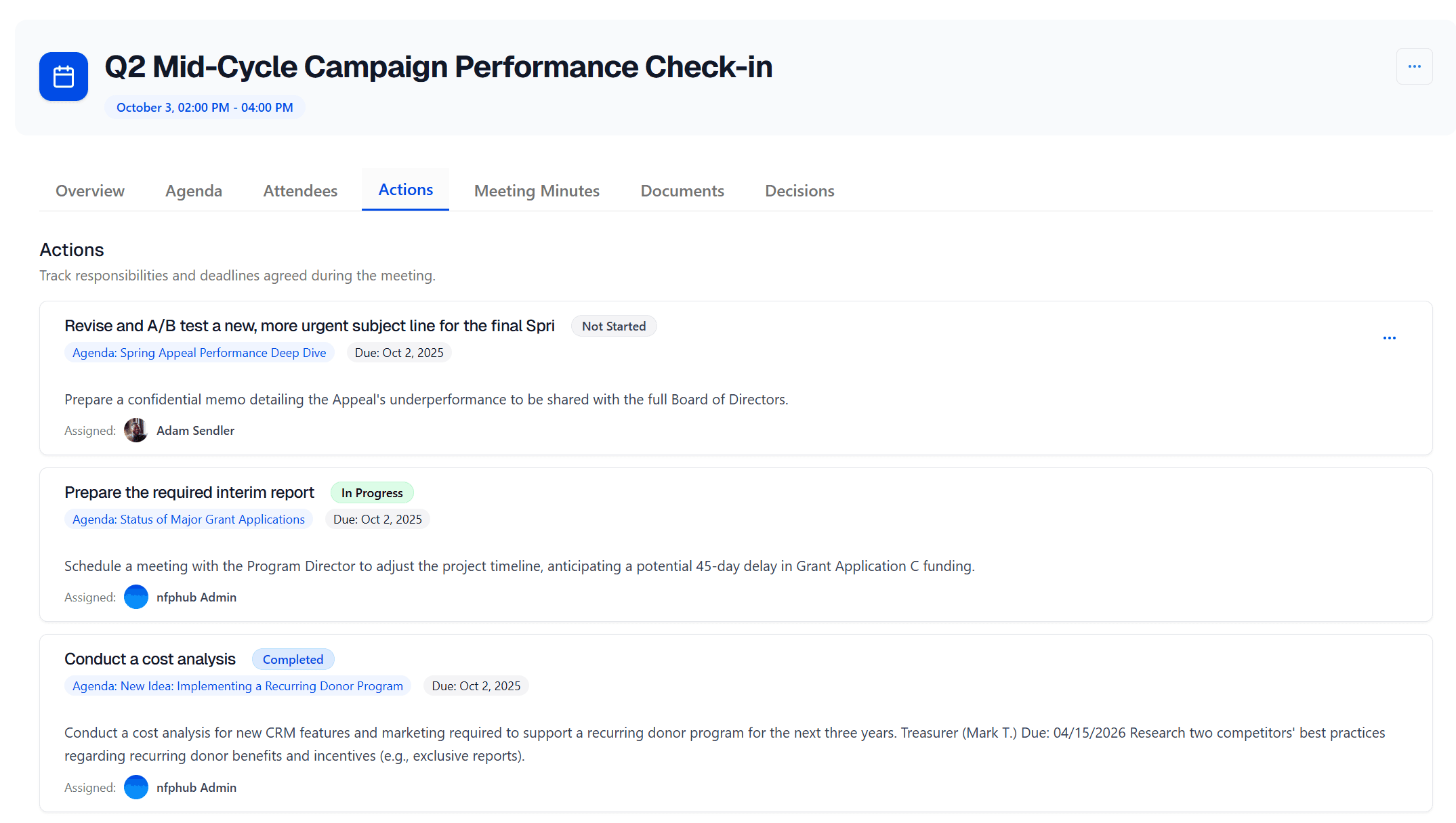Click nfphub Admin avatar on cost analysis
This screenshot has width=1456, height=823.
[136, 788]
